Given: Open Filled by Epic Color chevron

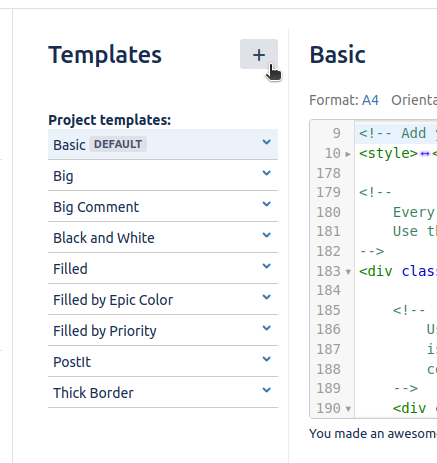Looking at the screenshot, I should (x=266, y=297).
